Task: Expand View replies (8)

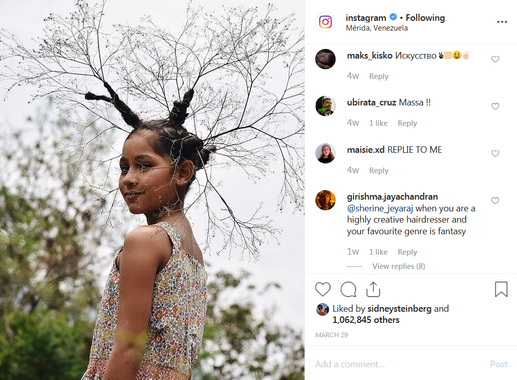Action: [x=399, y=266]
